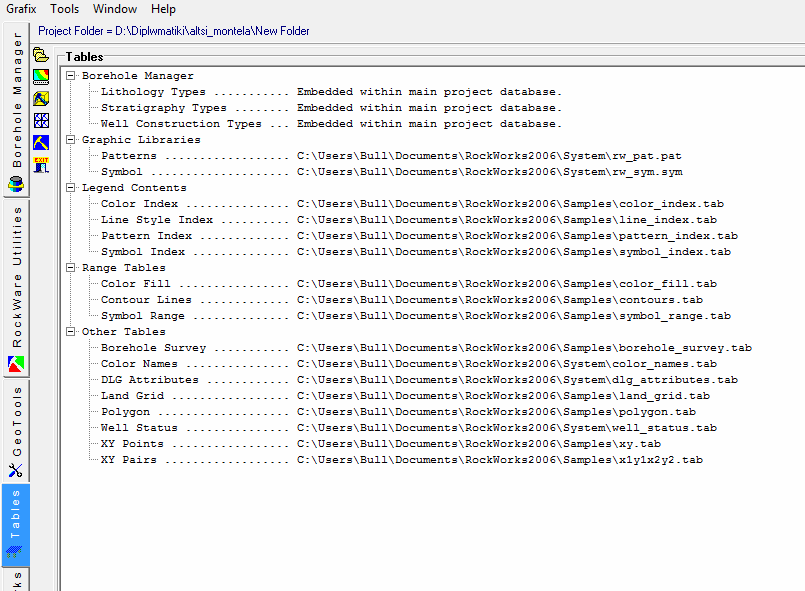The width and height of the screenshot is (805, 591).
Task: Switch to the Borehole Manager vertical tab
Action: (16, 109)
